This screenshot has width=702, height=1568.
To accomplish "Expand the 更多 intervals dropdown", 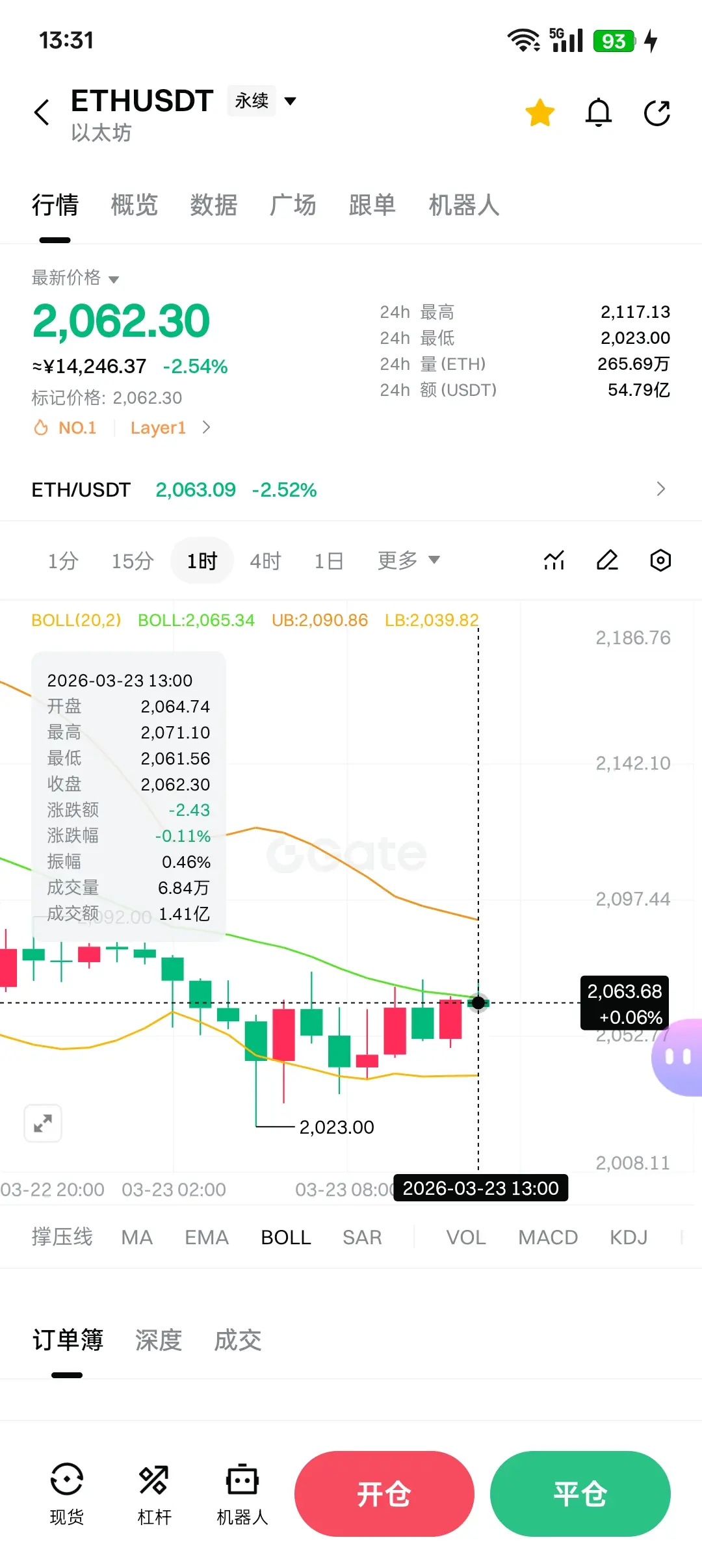I will click(x=409, y=560).
